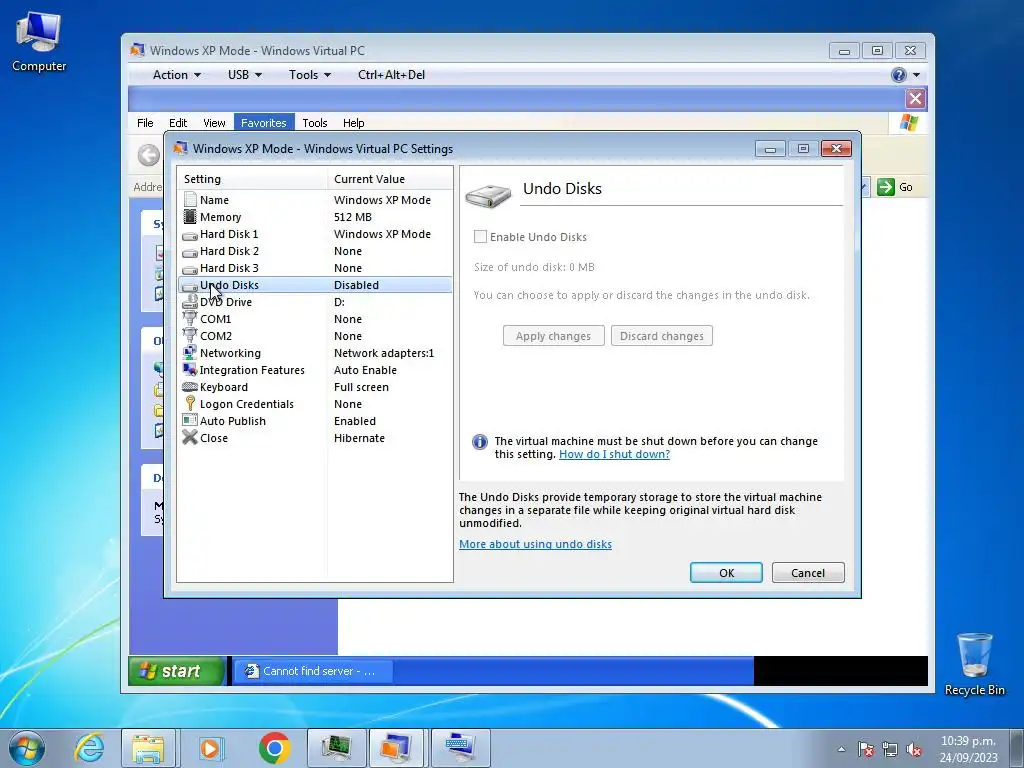The height and width of the screenshot is (768, 1024).
Task: Open Integration Features setting
Action: [315, 370]
